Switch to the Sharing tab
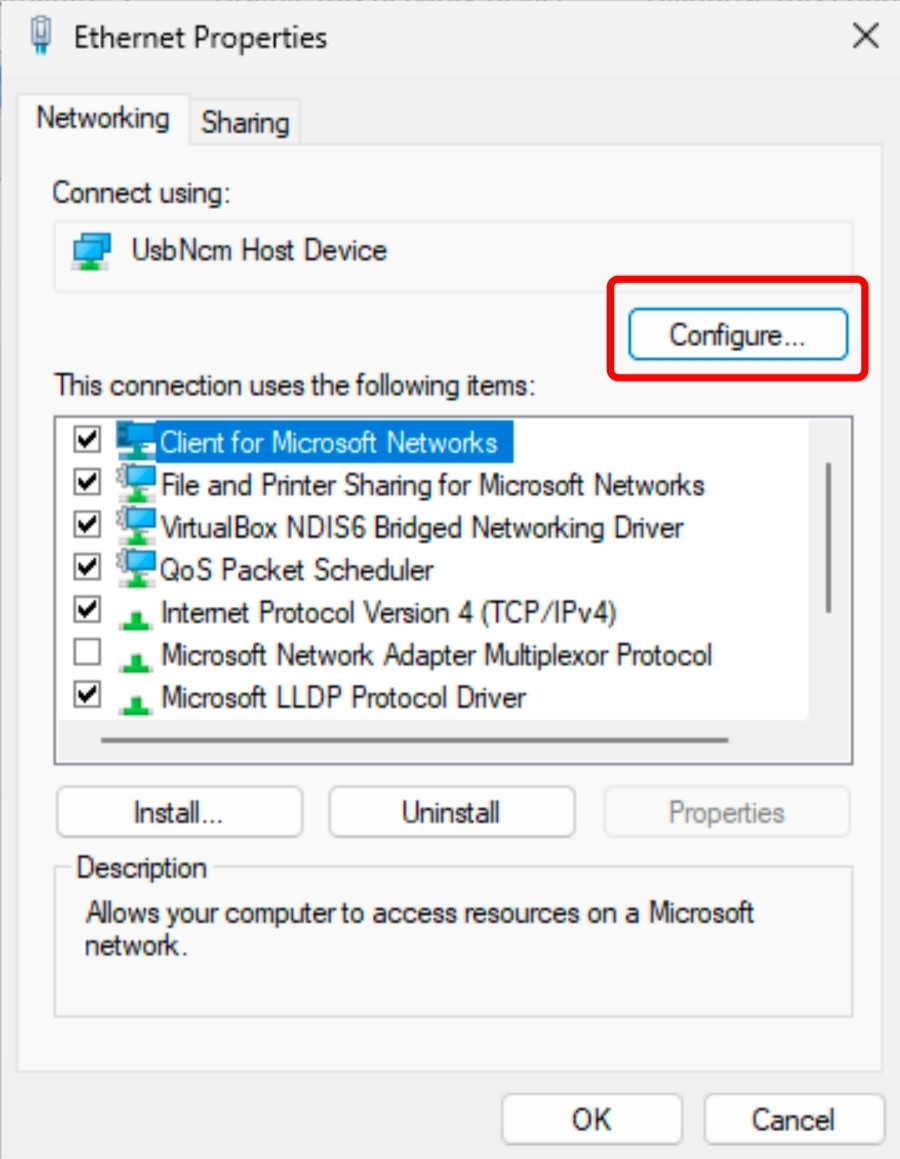Viewport: 900px width, 1159px height. point(245,121)
